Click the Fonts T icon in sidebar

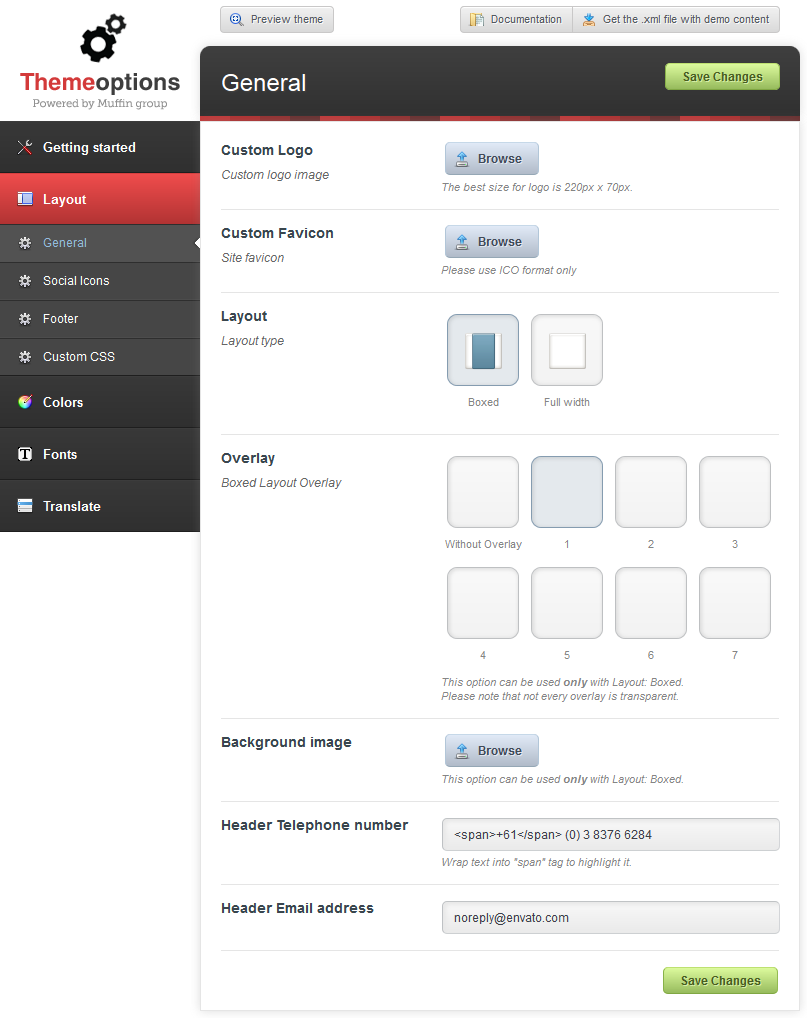25,454
